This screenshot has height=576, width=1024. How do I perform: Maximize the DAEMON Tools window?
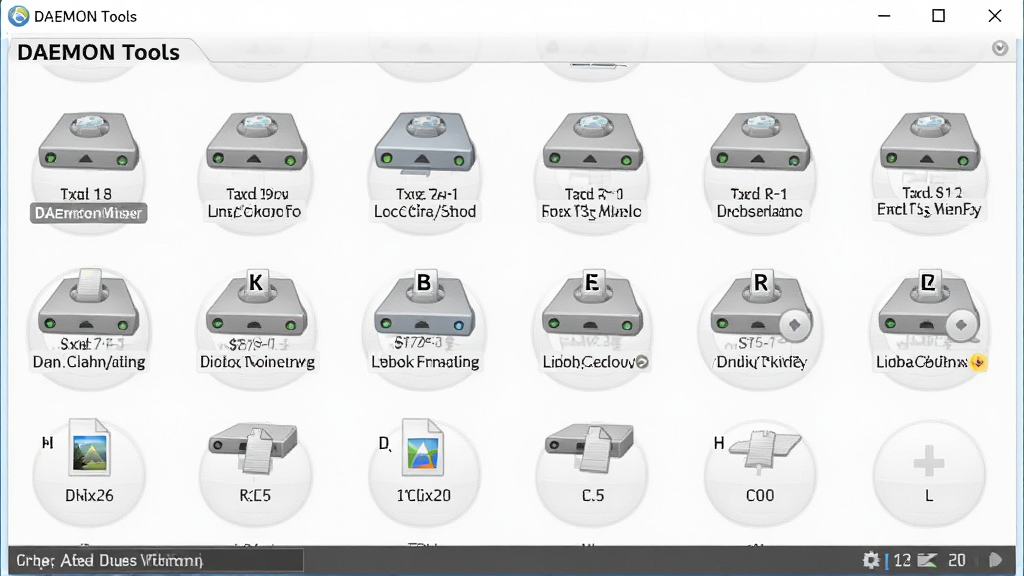coord(938,16)
